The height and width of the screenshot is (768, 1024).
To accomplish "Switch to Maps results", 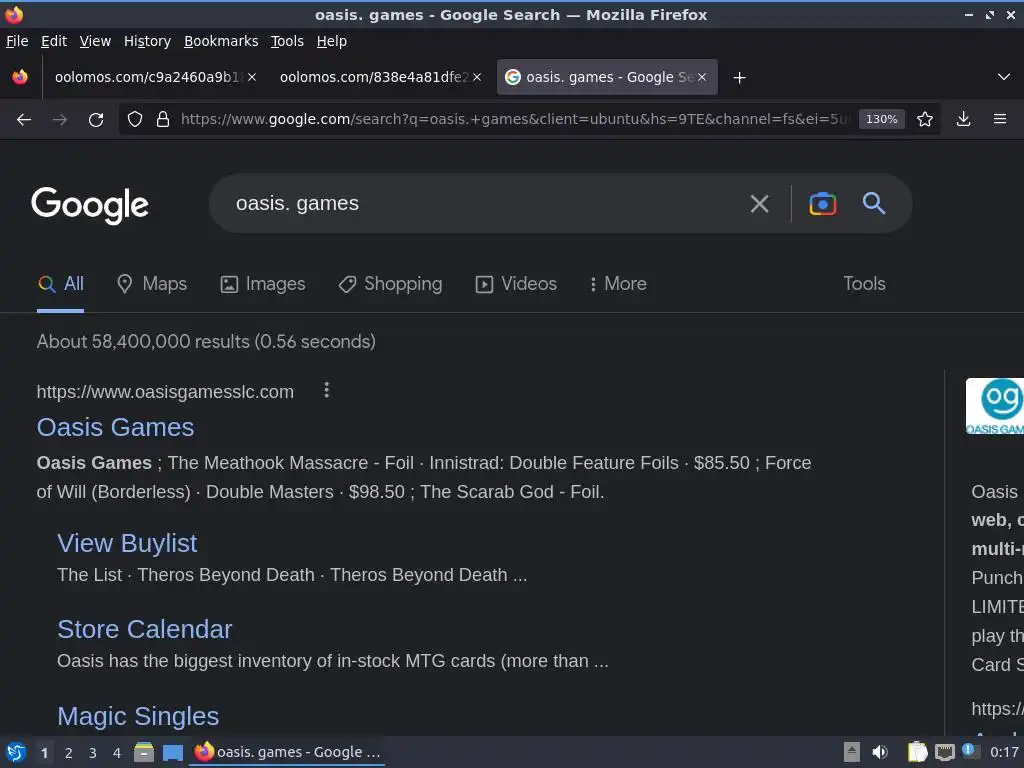I will coord(152,284).
